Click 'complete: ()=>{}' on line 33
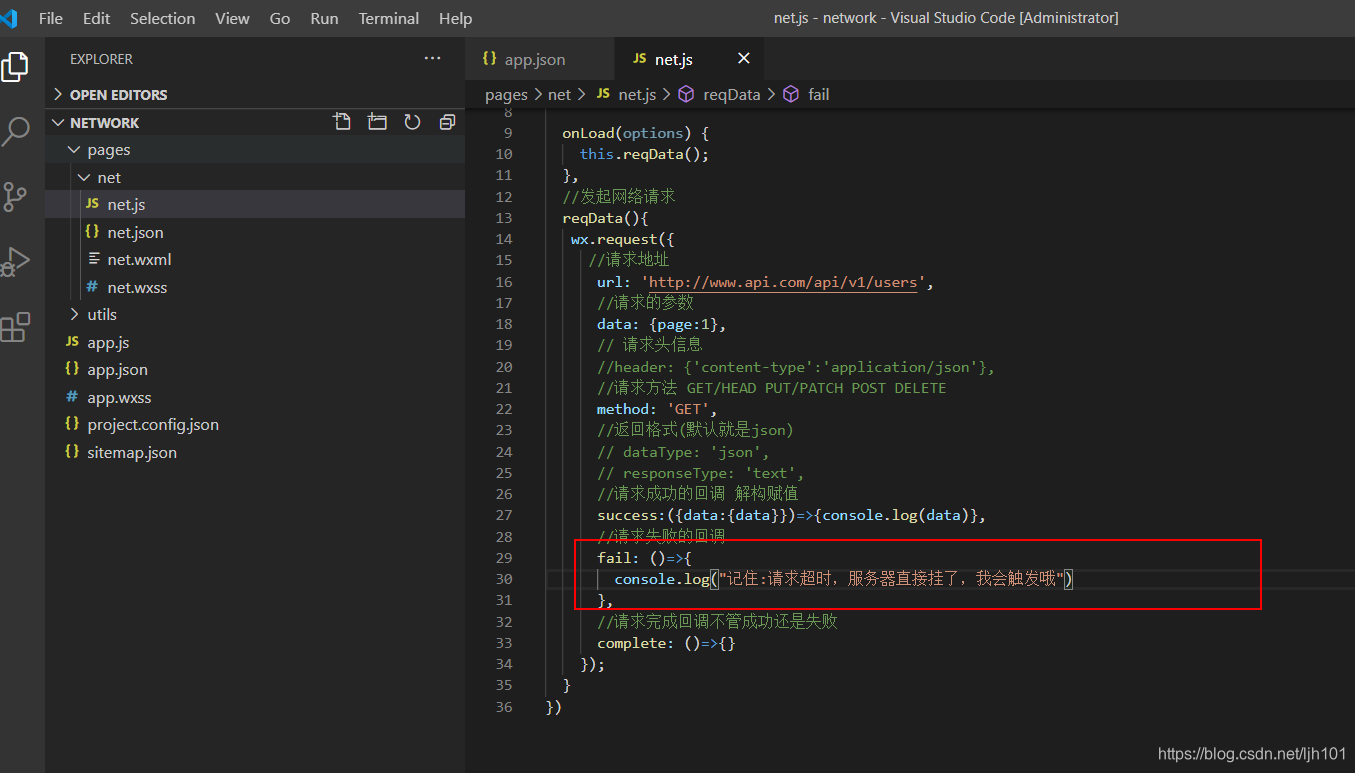 (666, 643)
